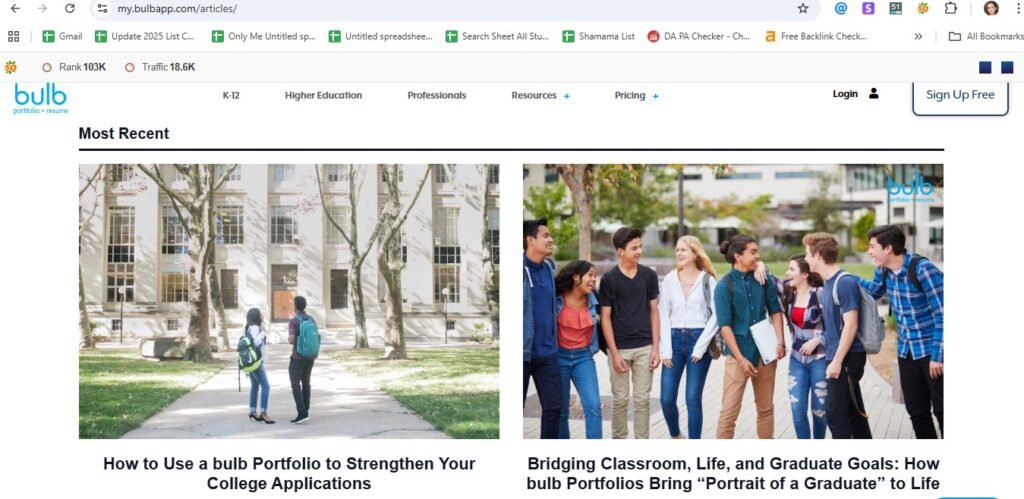The image size is (1024, 499).
Task: Reload the page with the refresh icon
Action: tap(70, 8)
